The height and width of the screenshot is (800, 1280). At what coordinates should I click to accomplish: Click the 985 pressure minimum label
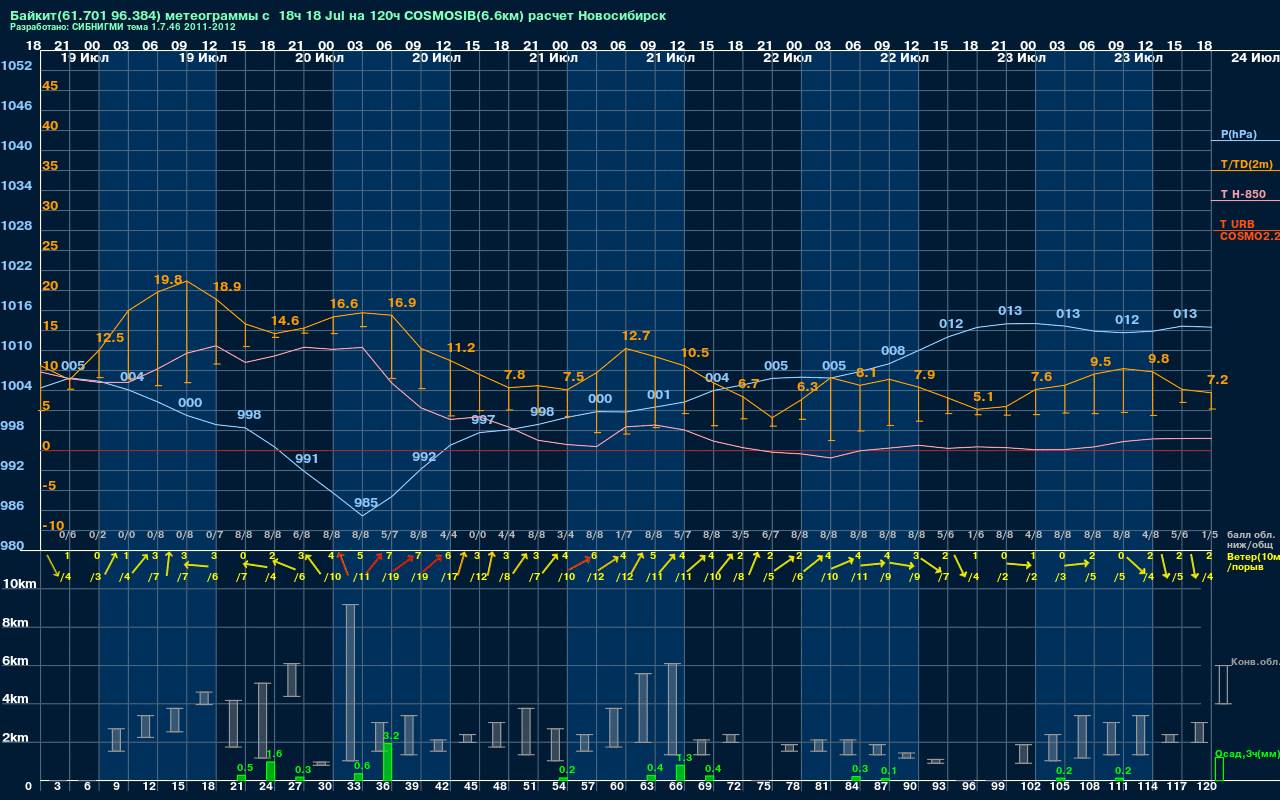(366, 502)
